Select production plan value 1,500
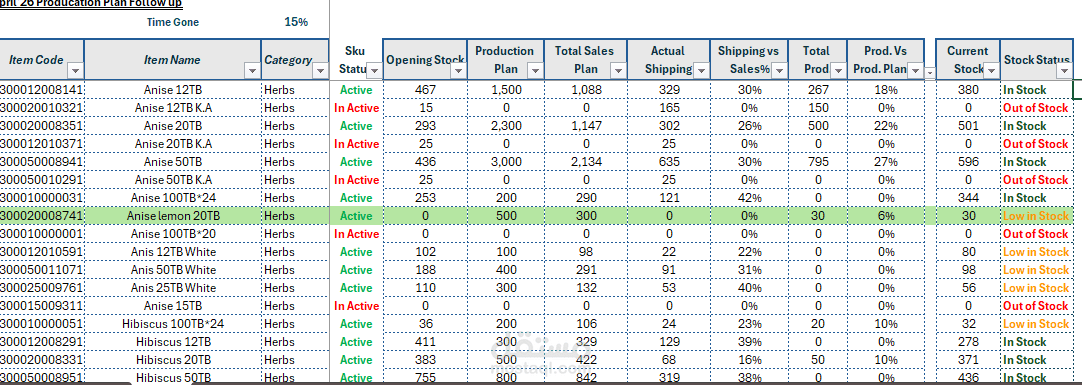1082x385 pixels. pyautogui.click(x=506, y=90)
